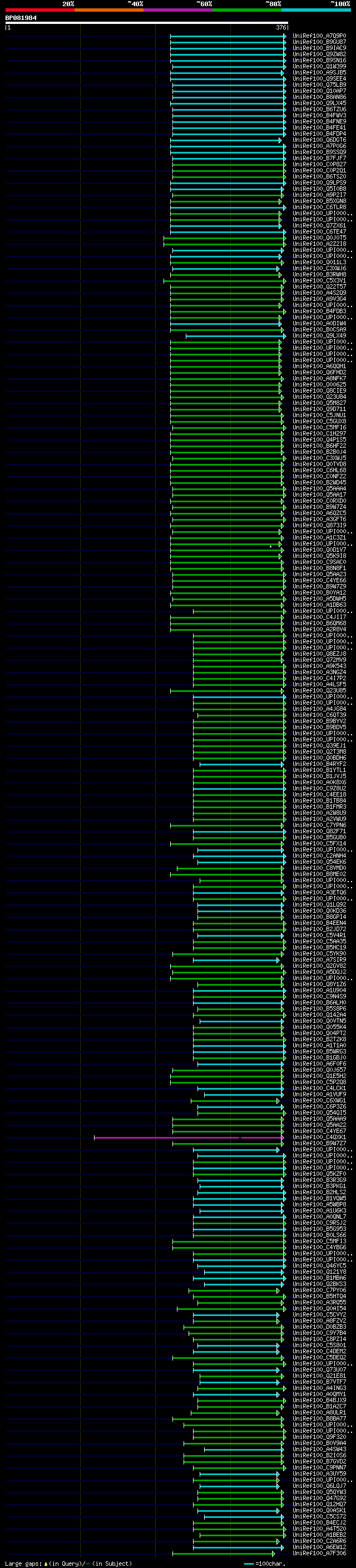356x1568 pixels.
Task: Click the red 20% identity legend segment
Action: (x=39, y=11)
